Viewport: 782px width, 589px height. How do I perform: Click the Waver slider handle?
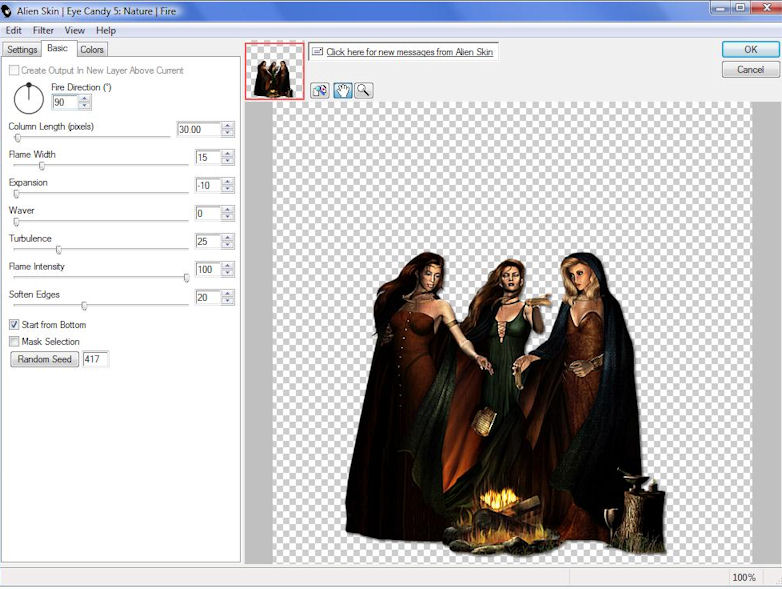(x=16, y=221)
